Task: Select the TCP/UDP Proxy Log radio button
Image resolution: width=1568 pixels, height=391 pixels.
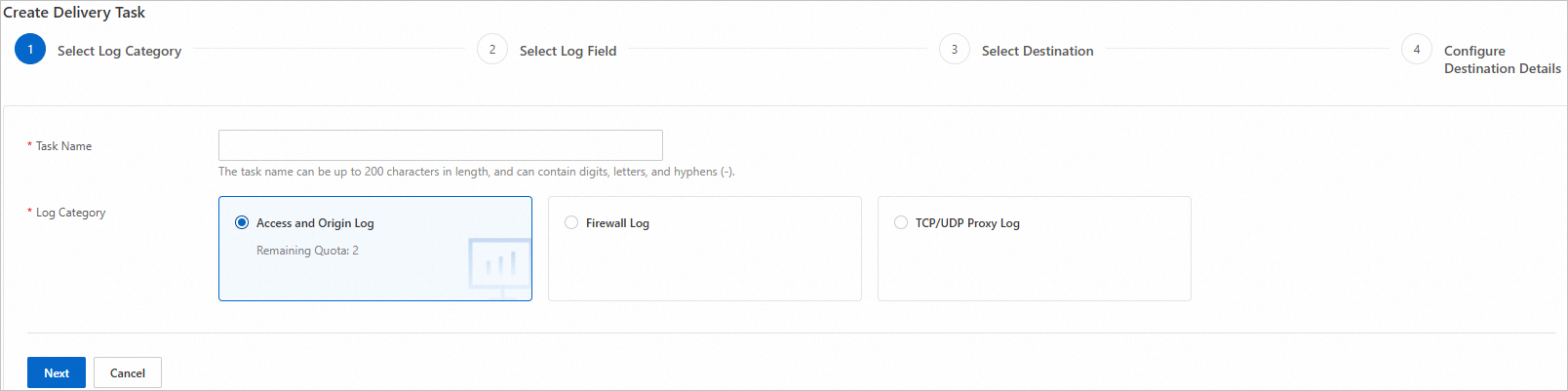Action: point(901,222)
